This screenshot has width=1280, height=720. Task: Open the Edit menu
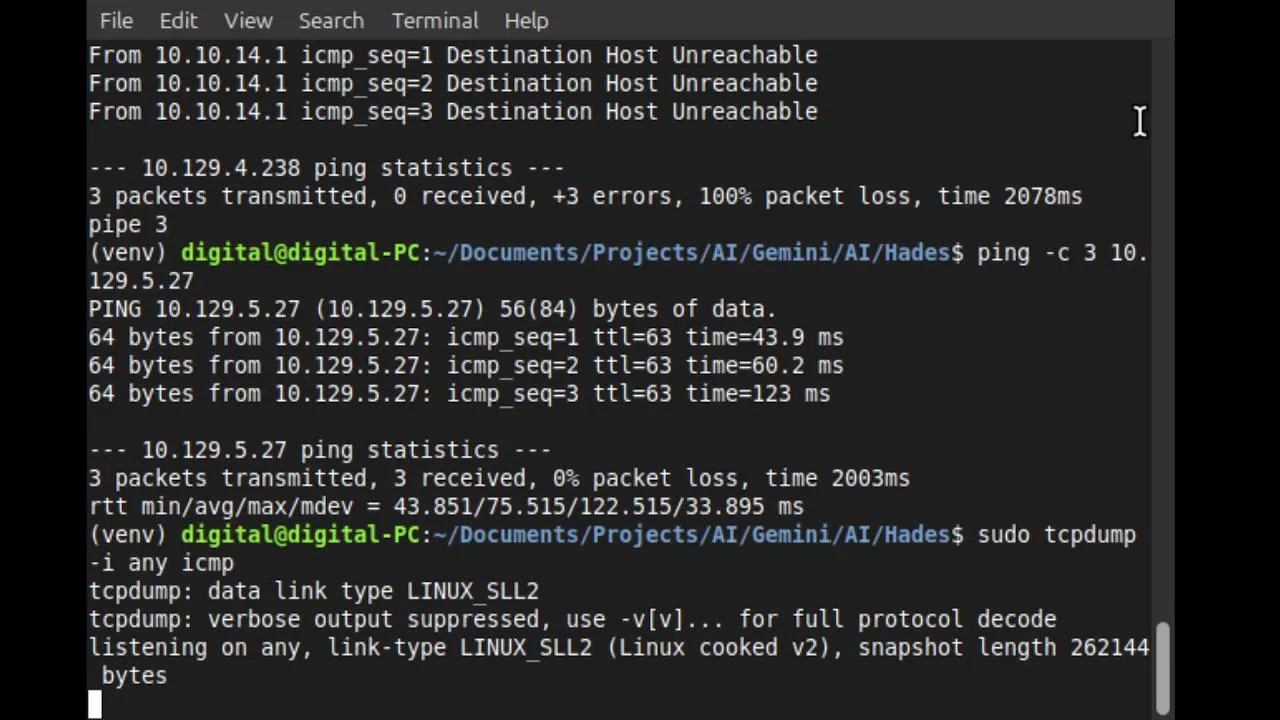178,20
